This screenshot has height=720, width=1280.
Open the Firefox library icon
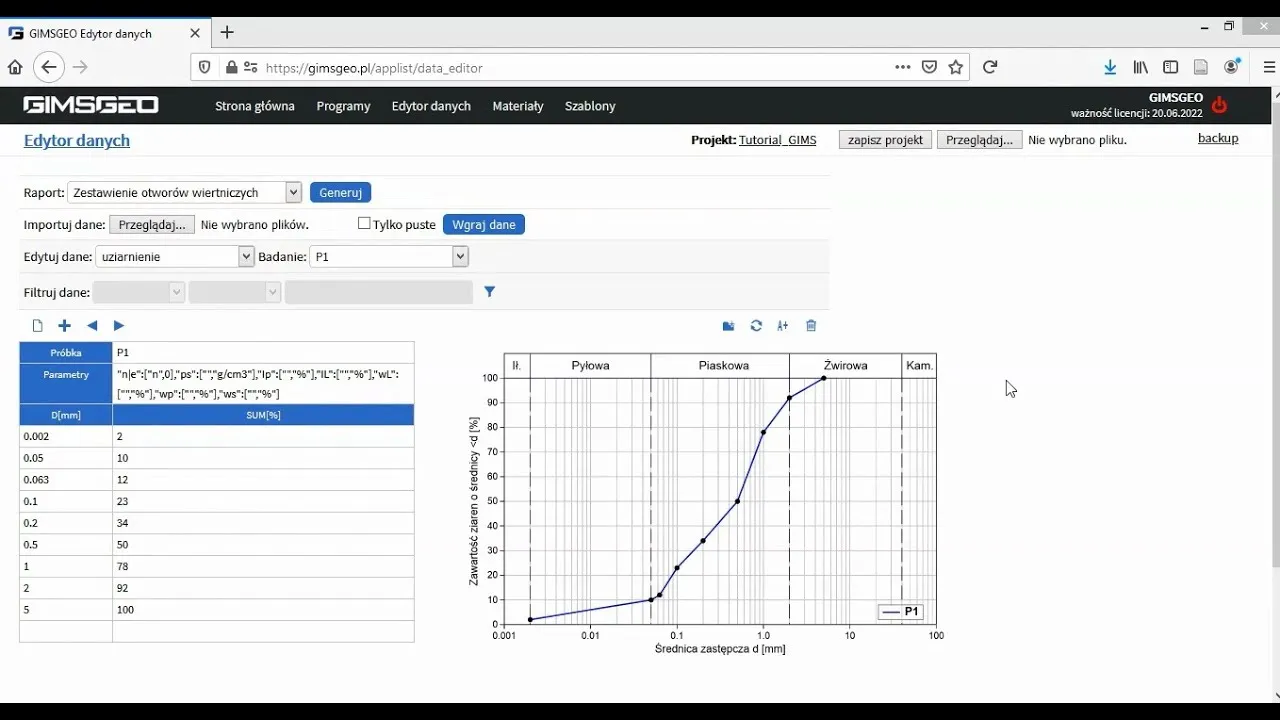[x=1141, y=67]
